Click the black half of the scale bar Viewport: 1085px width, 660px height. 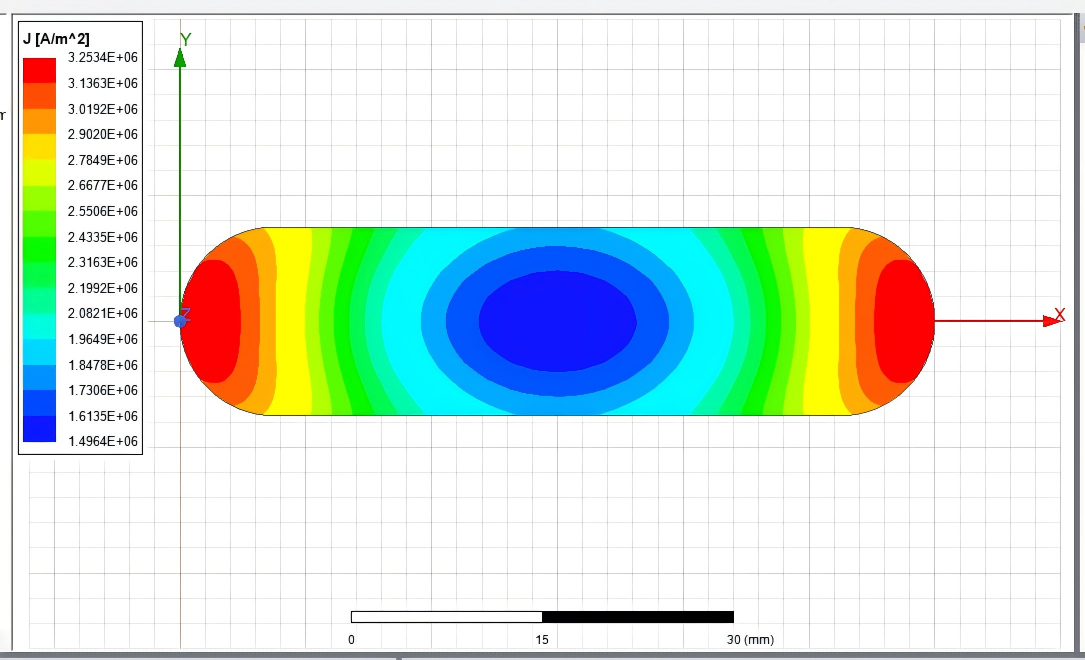pos(637,617)
